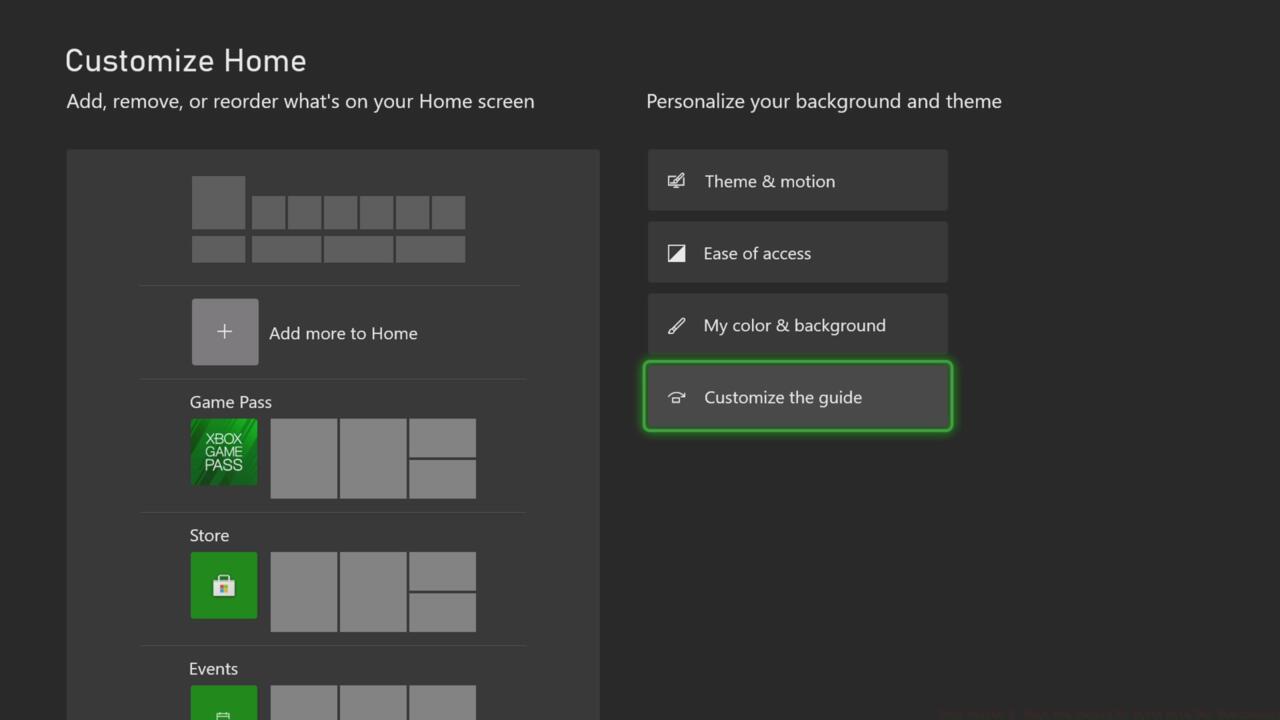Screen dimensions: 1280x720
Task: Select the Microsoft Store shopping bag tile
Action: pyautogui.click(x=224, y=585)
